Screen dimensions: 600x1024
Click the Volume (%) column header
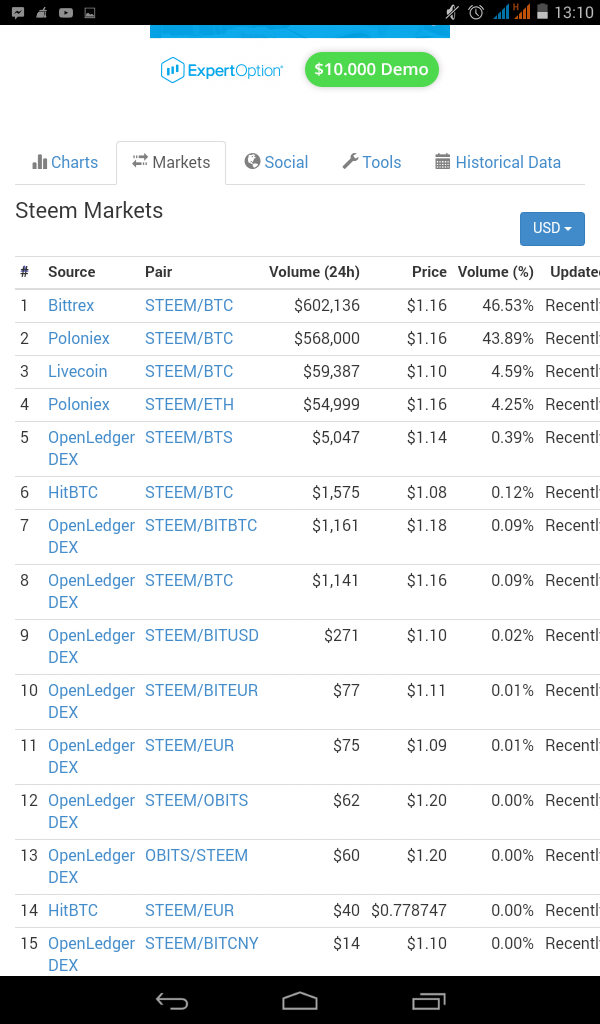pos(496,272)
